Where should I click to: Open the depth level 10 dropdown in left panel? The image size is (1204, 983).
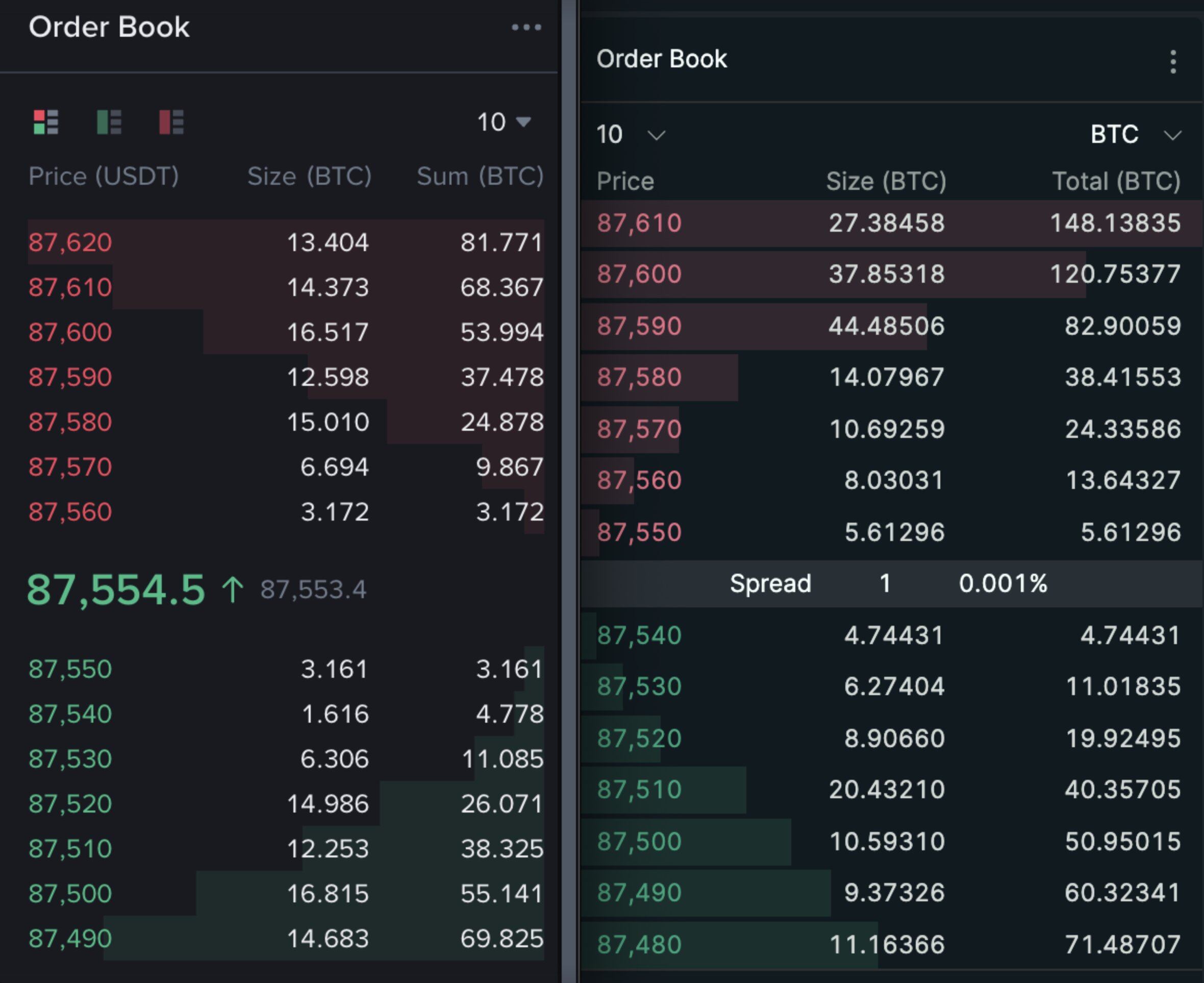[x=504, y=121]
